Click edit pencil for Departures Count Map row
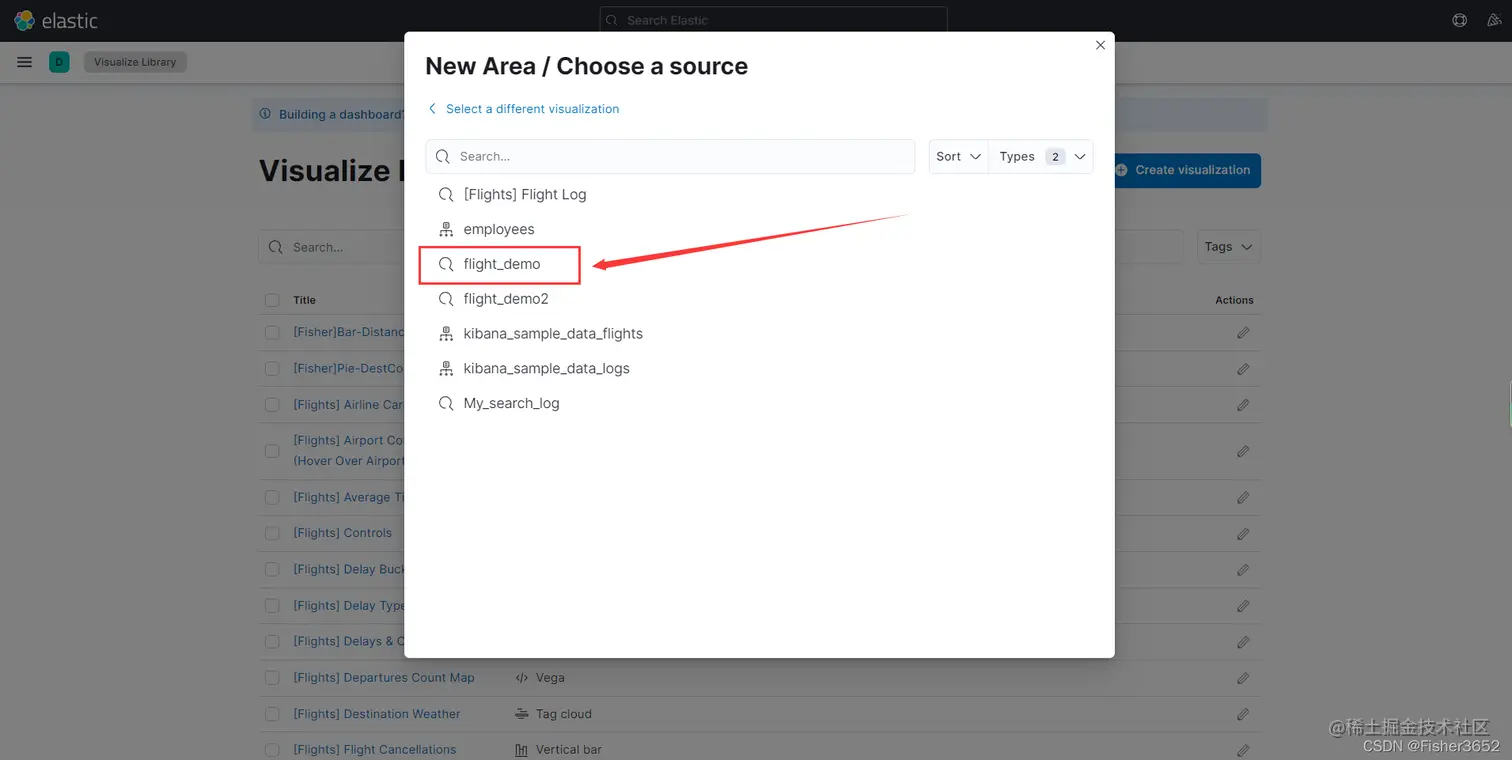 pyautogui.click(x=1243, y=677)
